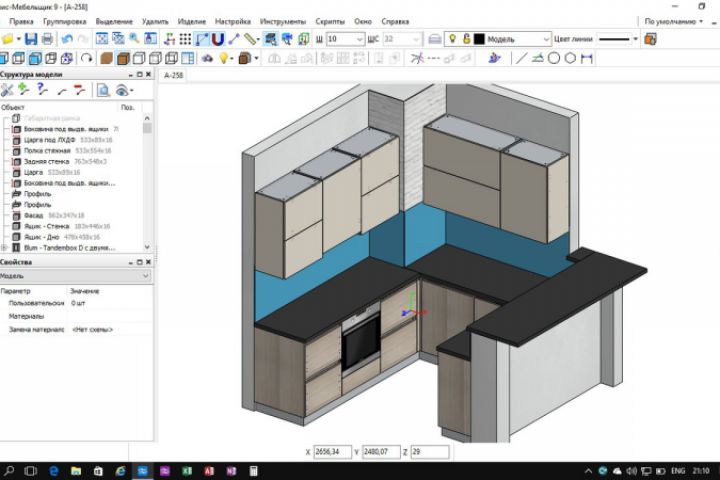
Task: Click the circle drawing tool
Action: 554,58
